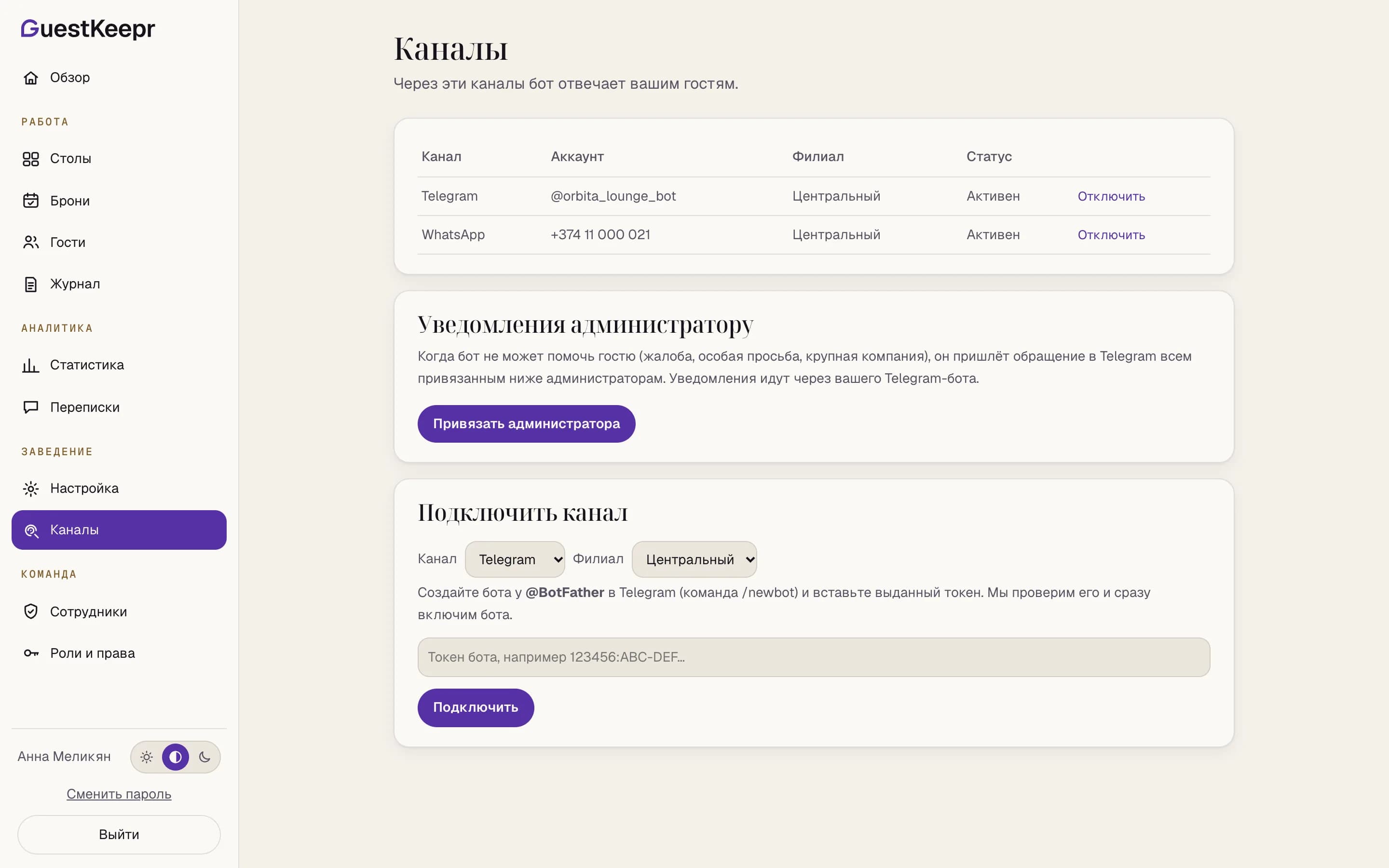Click the icon in the active Каналы item
The width and height of the screenshot is (1389, 868).
pos(31,530)
